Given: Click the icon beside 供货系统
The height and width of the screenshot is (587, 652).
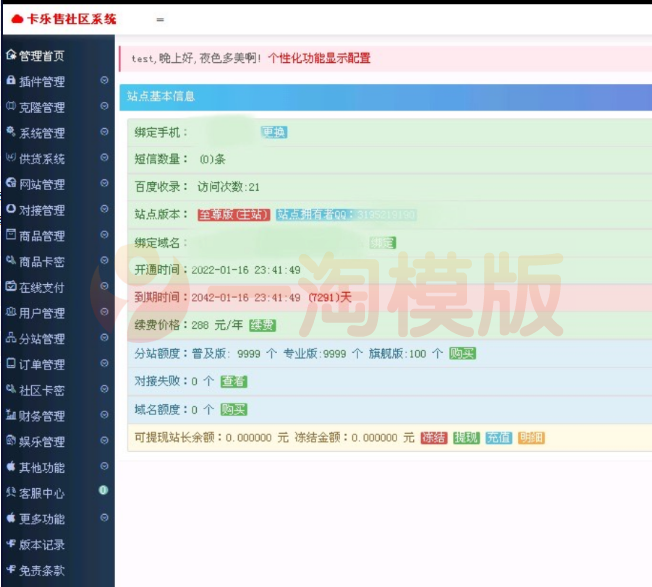Looking at the screenshot, I should pyautogui.click(x=11, y=158).
